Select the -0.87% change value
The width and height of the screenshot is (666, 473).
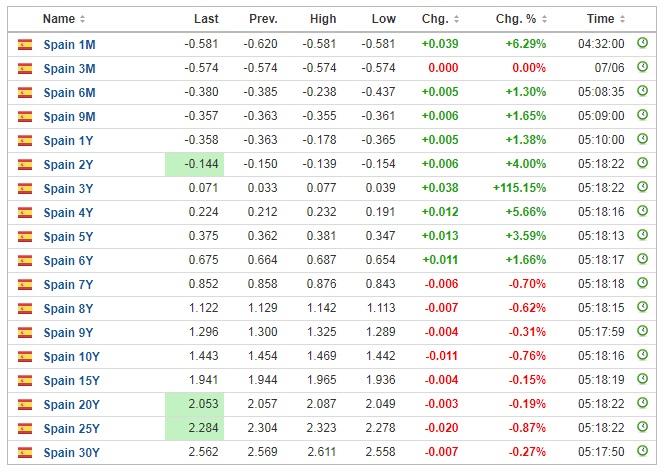click(x=528, y=428)
